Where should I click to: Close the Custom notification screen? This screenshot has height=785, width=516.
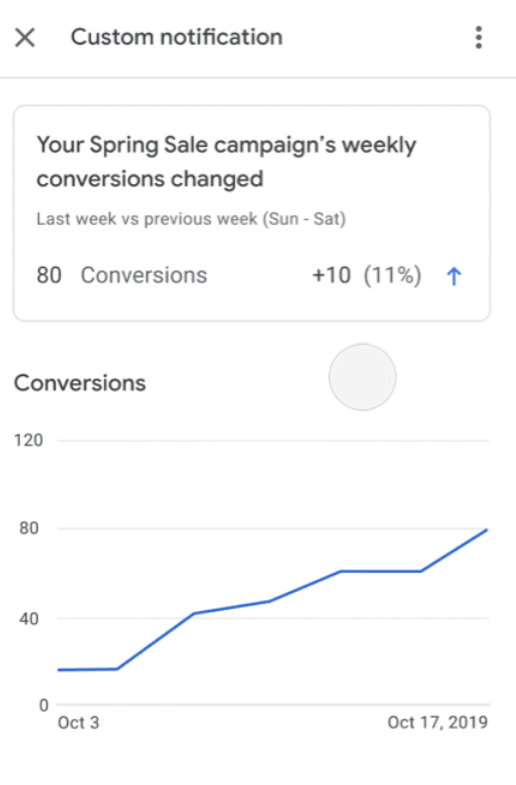tap(25, 38)
